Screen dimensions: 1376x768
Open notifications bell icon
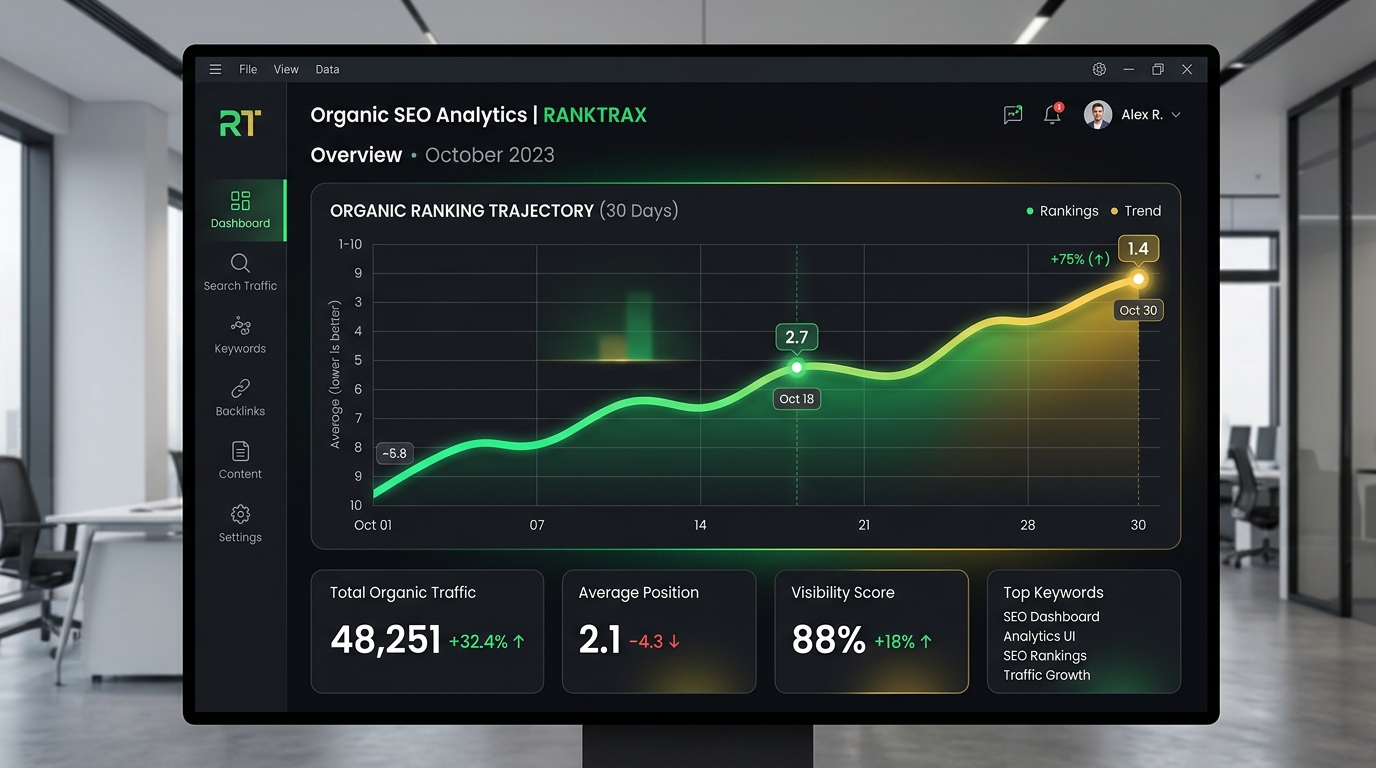click(1052, 114)
